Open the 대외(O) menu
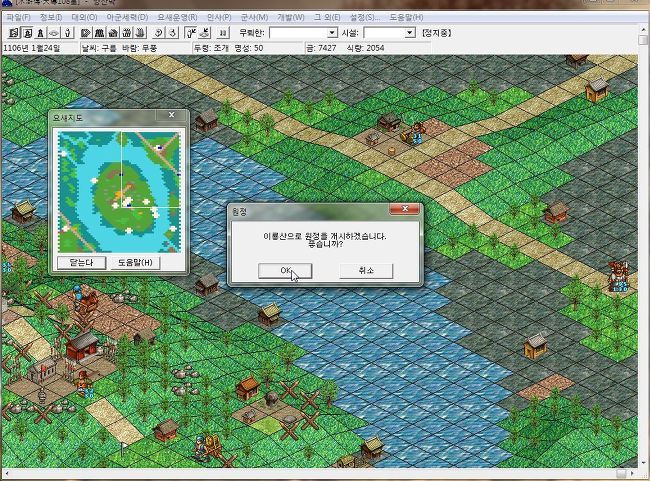This screenshot has height=481, width=650. (x=84, y=17)
